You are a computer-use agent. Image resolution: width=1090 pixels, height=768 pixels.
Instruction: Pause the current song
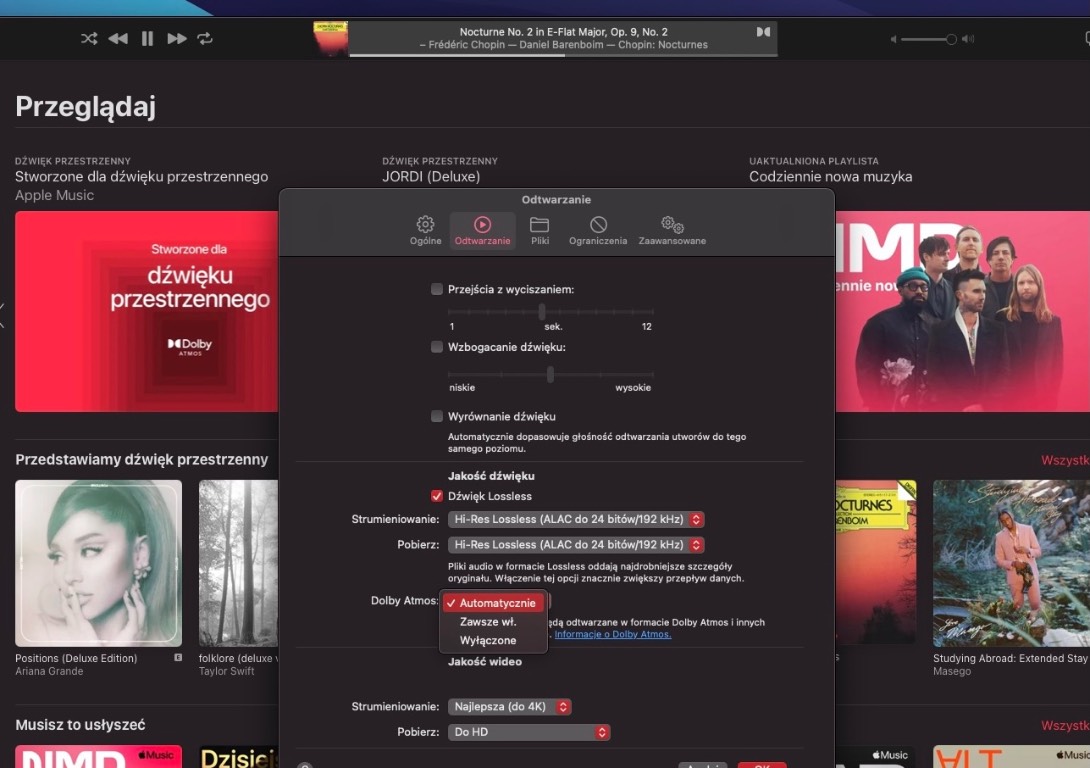click(x=147, y=38)
